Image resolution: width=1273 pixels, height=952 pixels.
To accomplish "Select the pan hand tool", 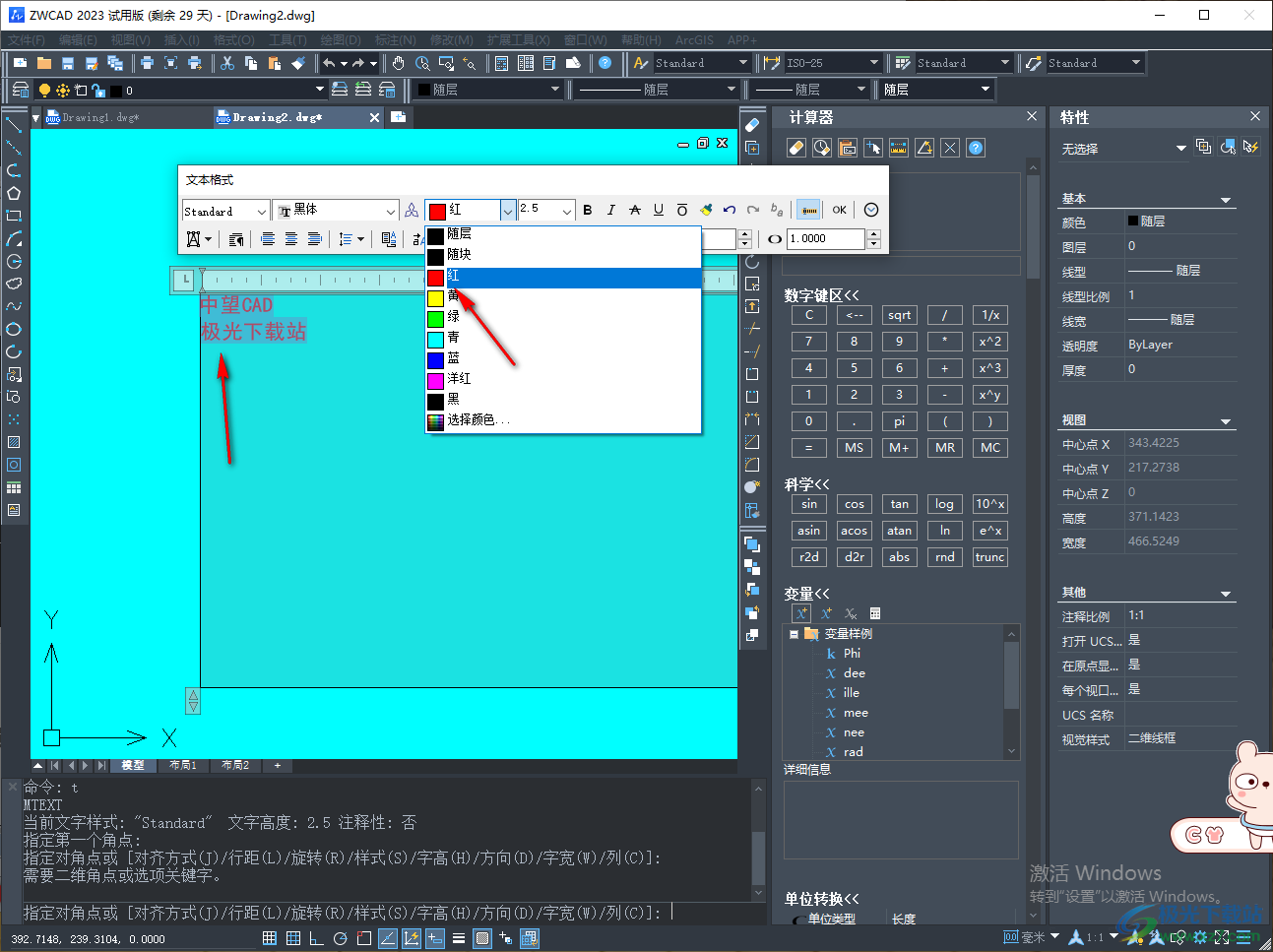I will (x=399, y=63).
